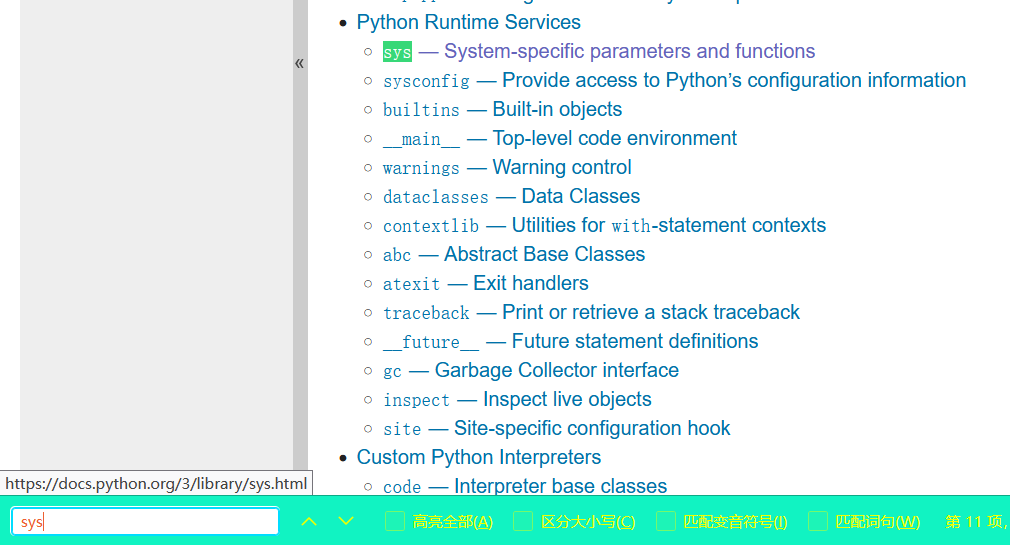This screenshot has height=545, width=1010.
Task: Open the inspect — Inspect live objects link
Action: 517,399
